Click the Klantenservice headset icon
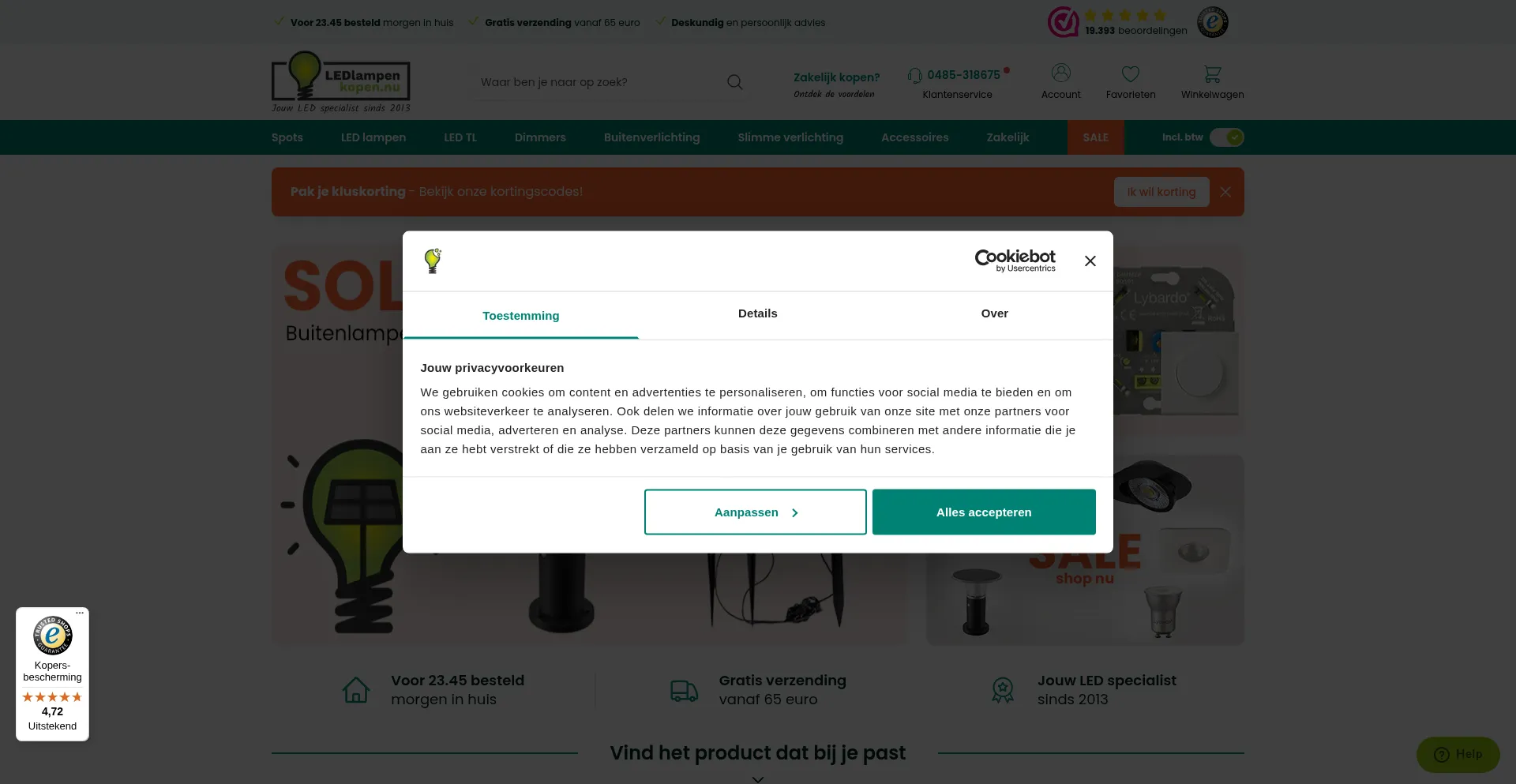 click(x=914, y=76)
